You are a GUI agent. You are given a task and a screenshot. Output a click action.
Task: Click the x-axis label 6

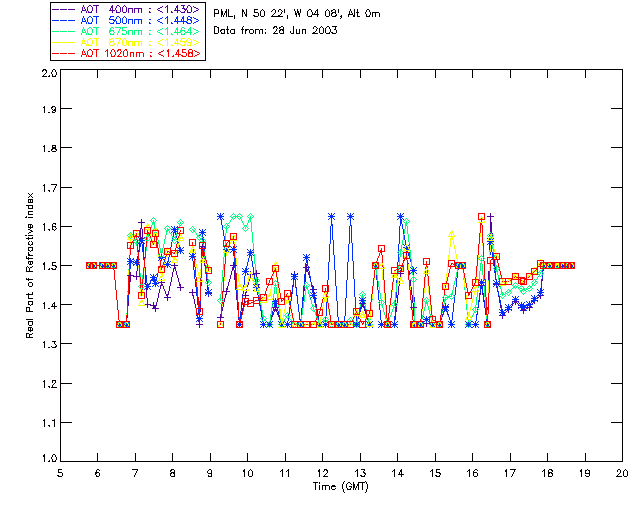(98, 473)
